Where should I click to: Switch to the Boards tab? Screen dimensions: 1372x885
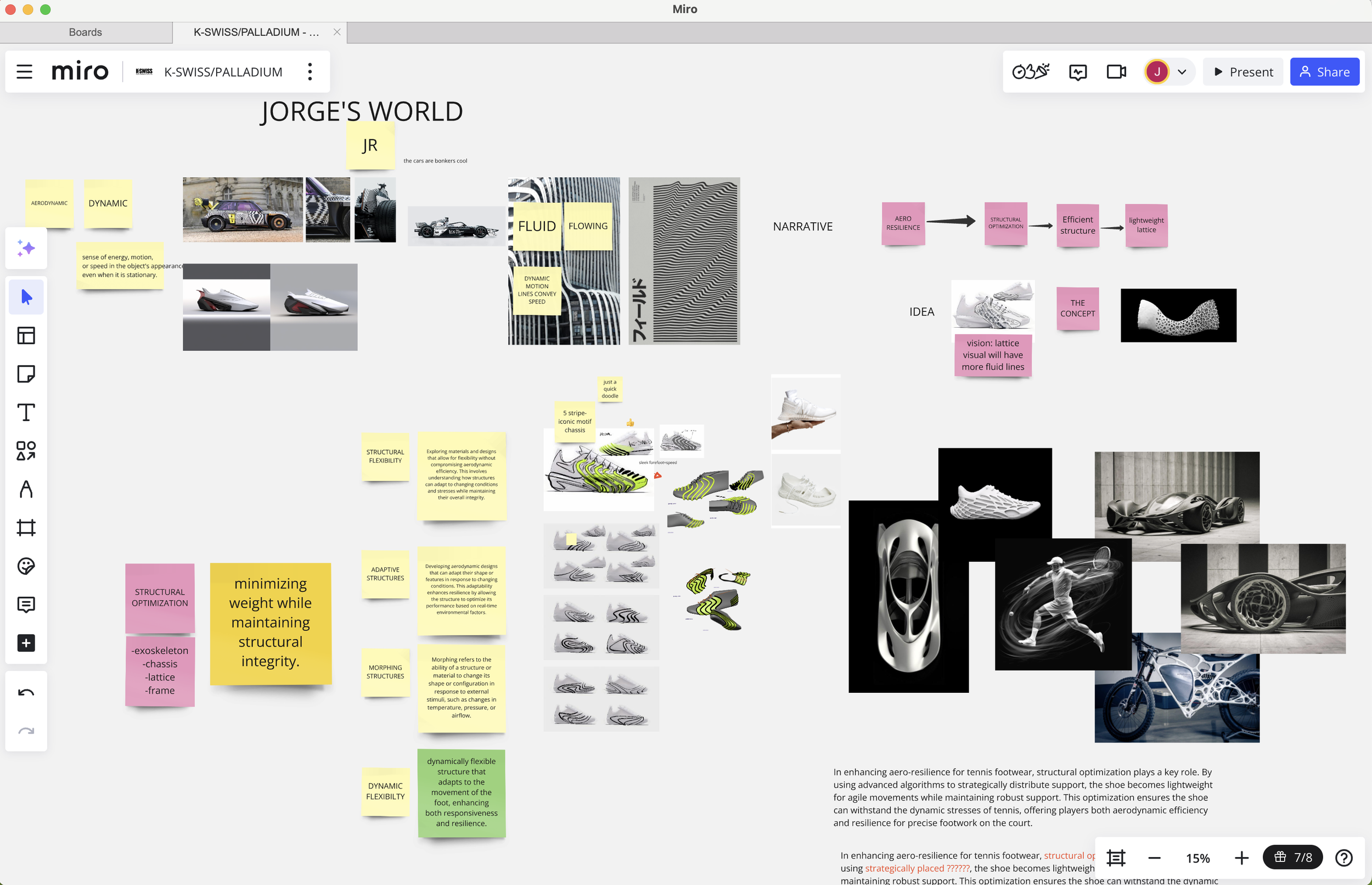(x=86, y=32)
